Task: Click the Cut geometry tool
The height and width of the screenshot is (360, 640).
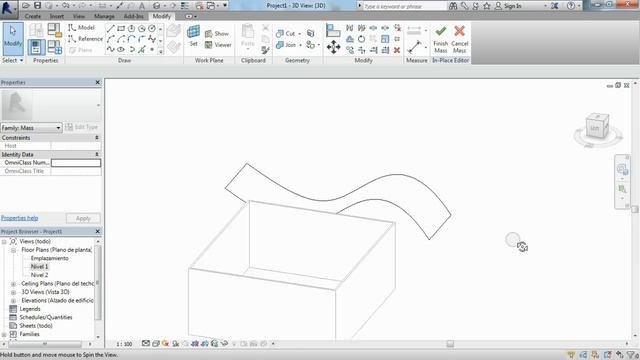Action: click(286, 33)
